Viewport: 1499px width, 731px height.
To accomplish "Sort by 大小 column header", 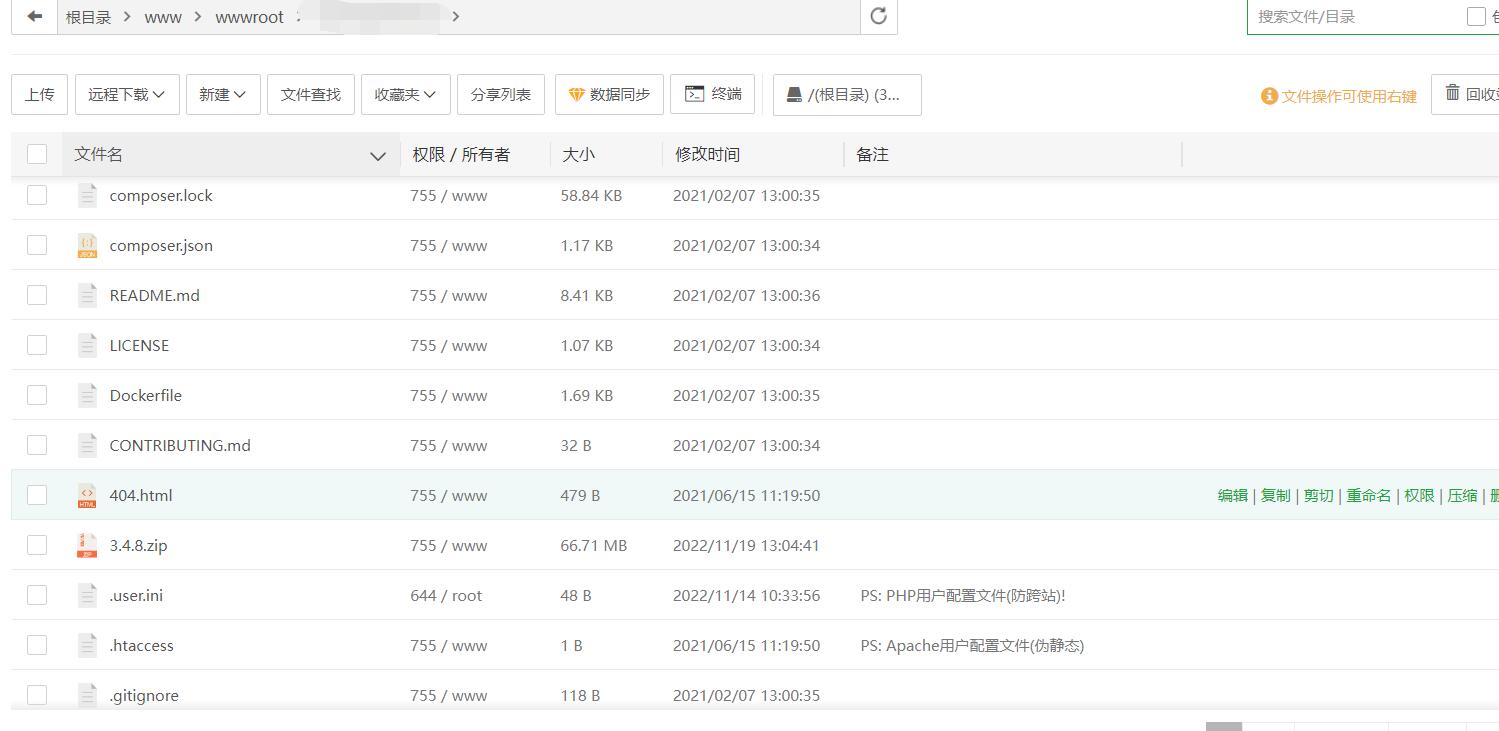I will click(x=578, y=154).
